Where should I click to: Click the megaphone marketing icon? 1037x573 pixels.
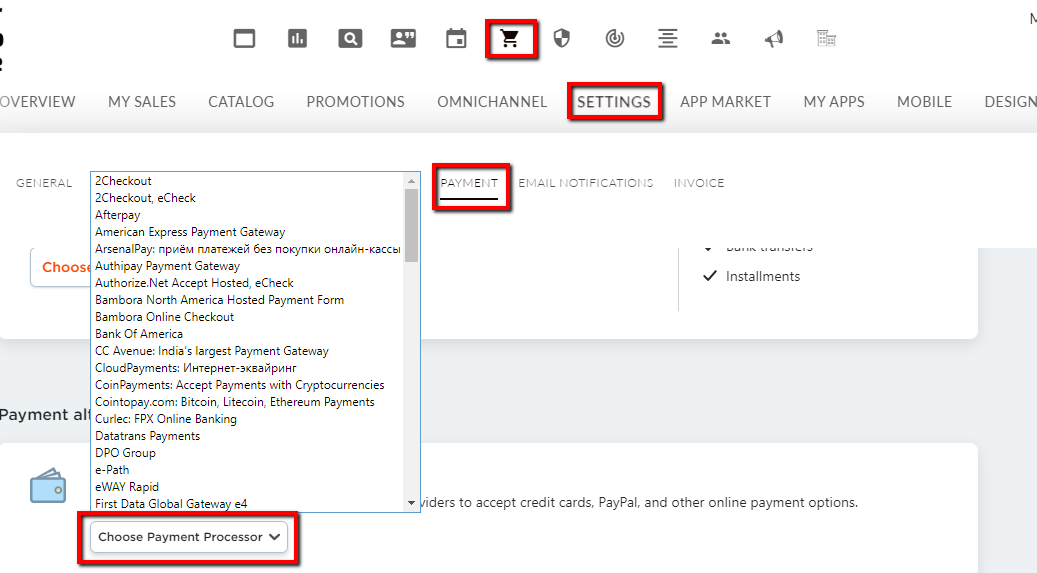[774, 39]
